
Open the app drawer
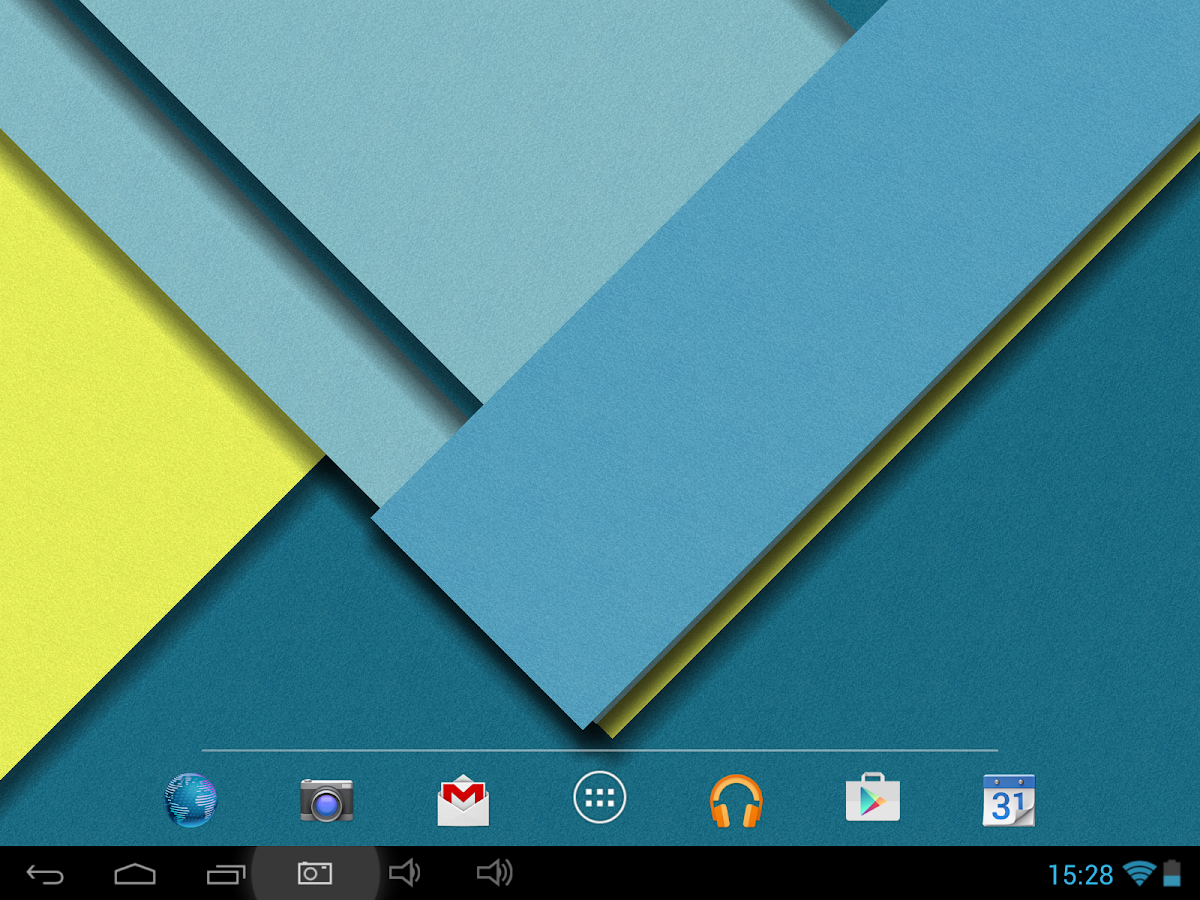coord(599,798)
